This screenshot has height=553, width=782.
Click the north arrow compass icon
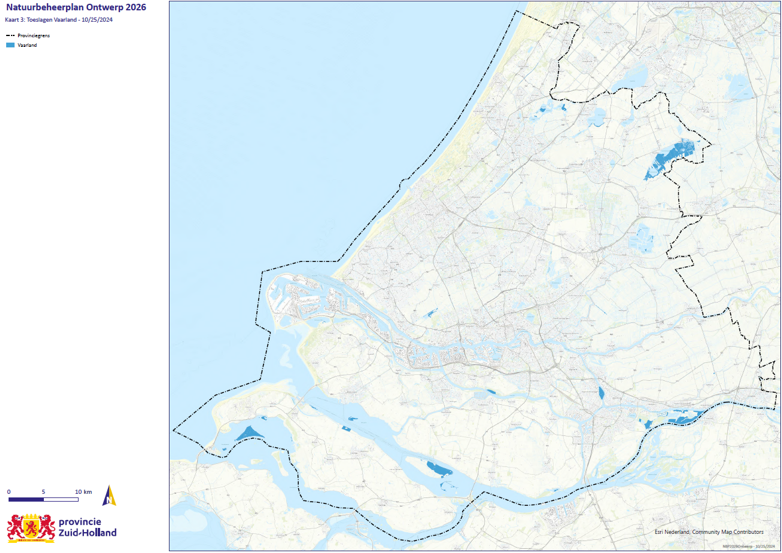tap(109, 495)
